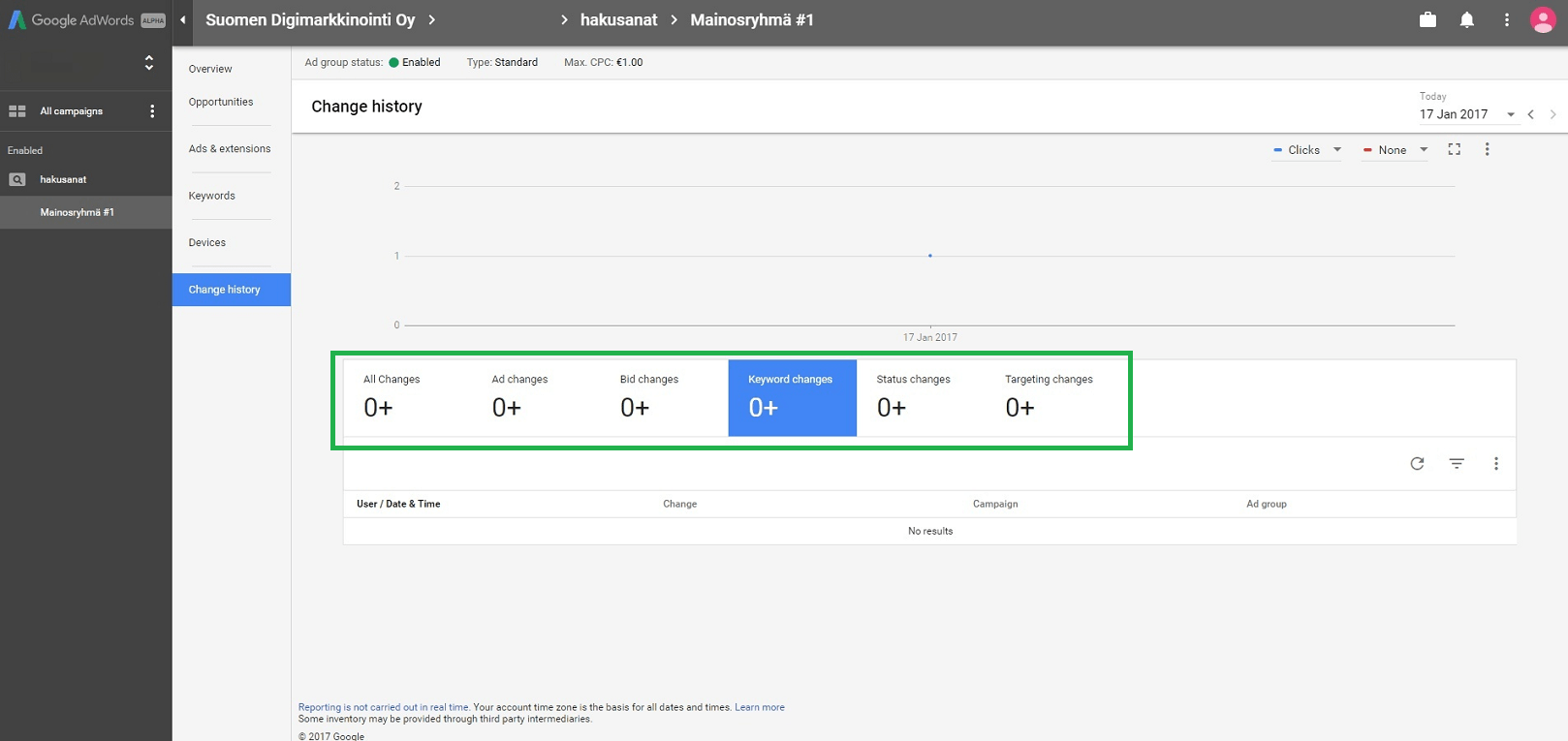Screen dimensions: 1568x741
Task: Open the Devices page
Action: (207, 242)
